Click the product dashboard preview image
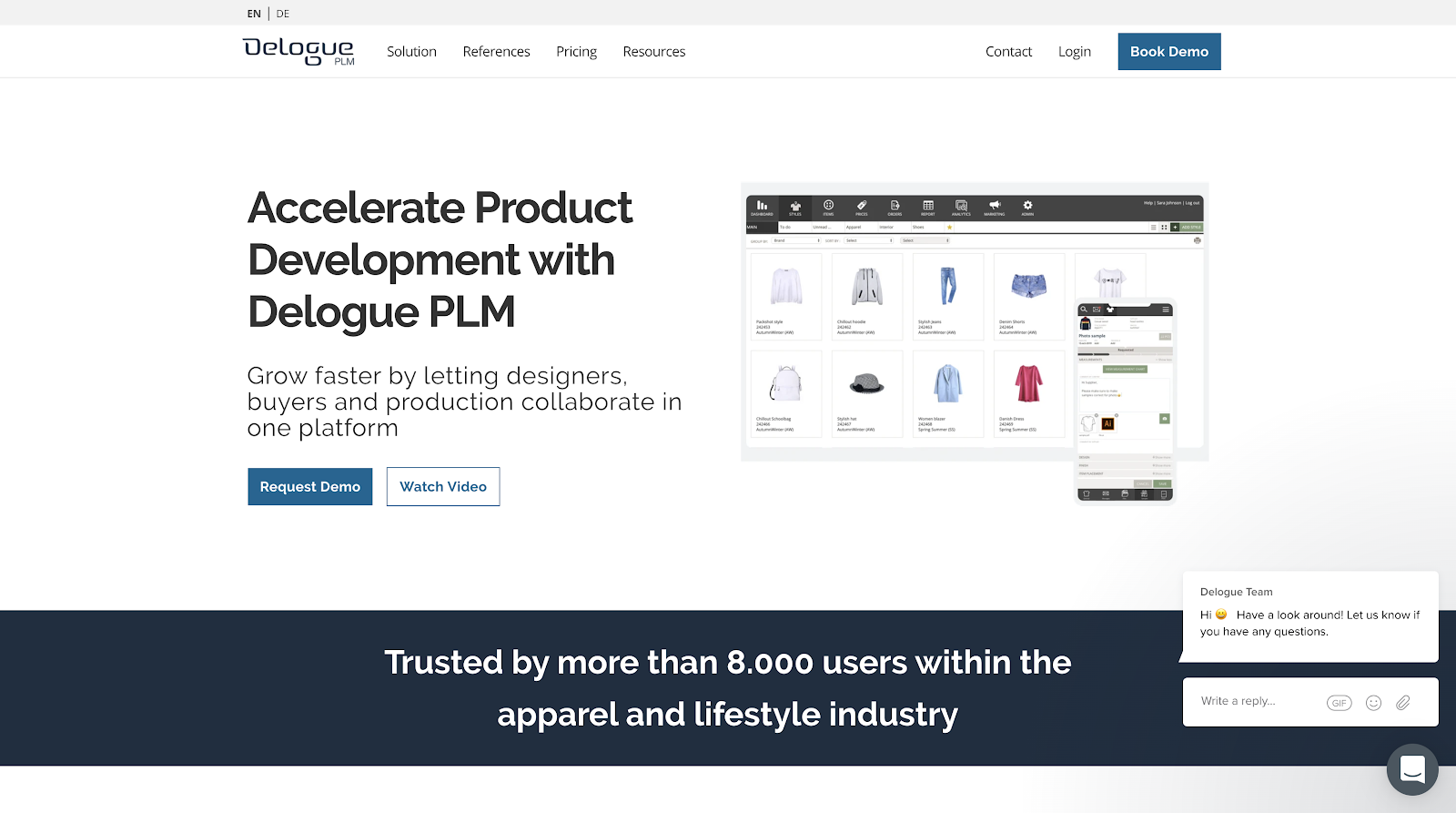Image resolution: width=1456 pixels, height=813 pixels. [x=975, y=342]
